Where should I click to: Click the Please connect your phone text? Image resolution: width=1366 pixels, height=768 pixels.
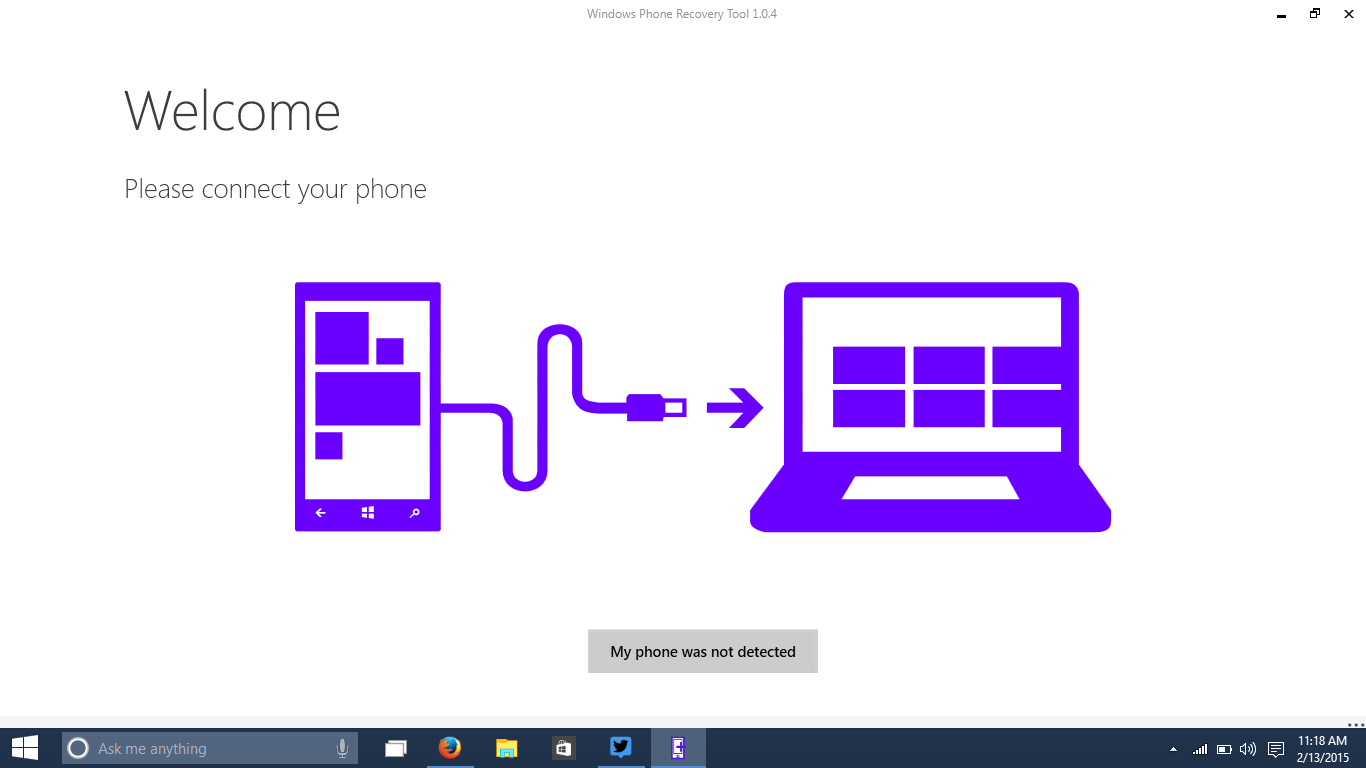[x=275, y=189]
